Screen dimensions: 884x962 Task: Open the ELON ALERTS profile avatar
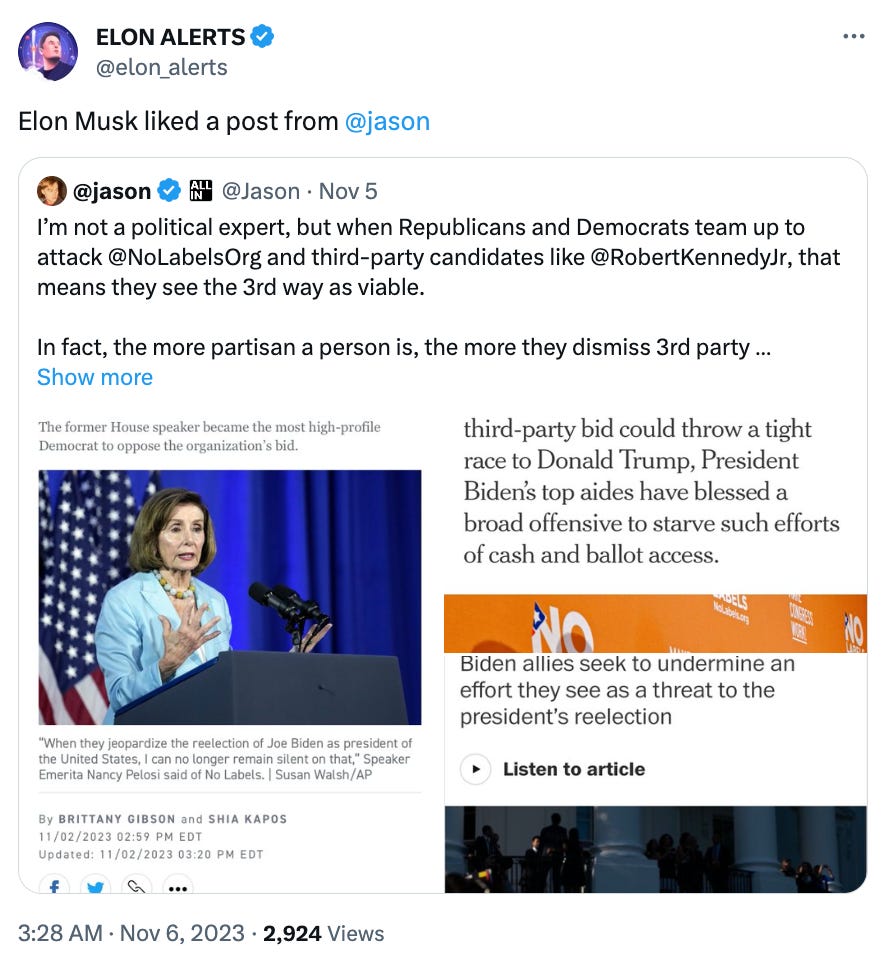[x=48, y=52]
